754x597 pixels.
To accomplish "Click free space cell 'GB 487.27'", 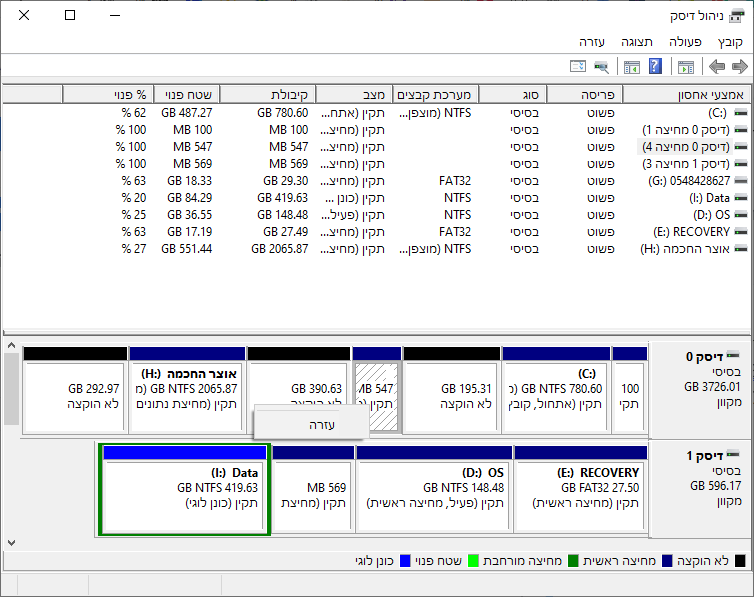I will tap(187, 113).
